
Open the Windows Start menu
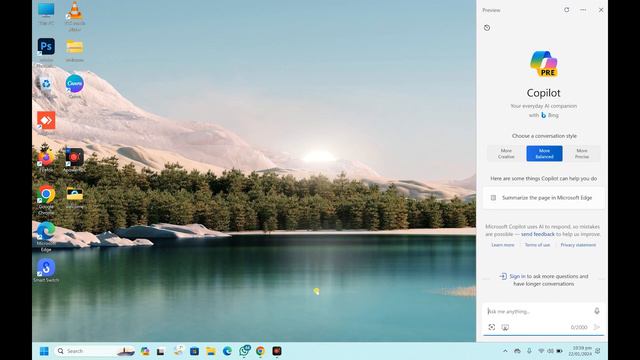[x=44, y=351]
